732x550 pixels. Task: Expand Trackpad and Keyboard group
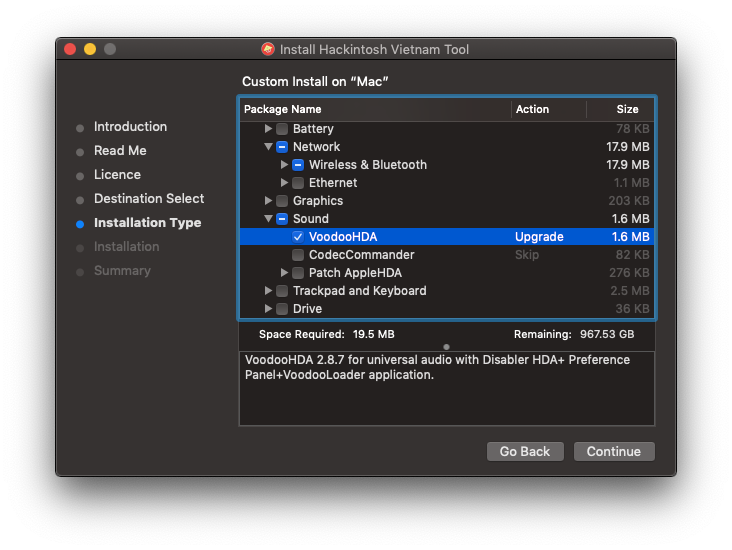pos(268,290)
